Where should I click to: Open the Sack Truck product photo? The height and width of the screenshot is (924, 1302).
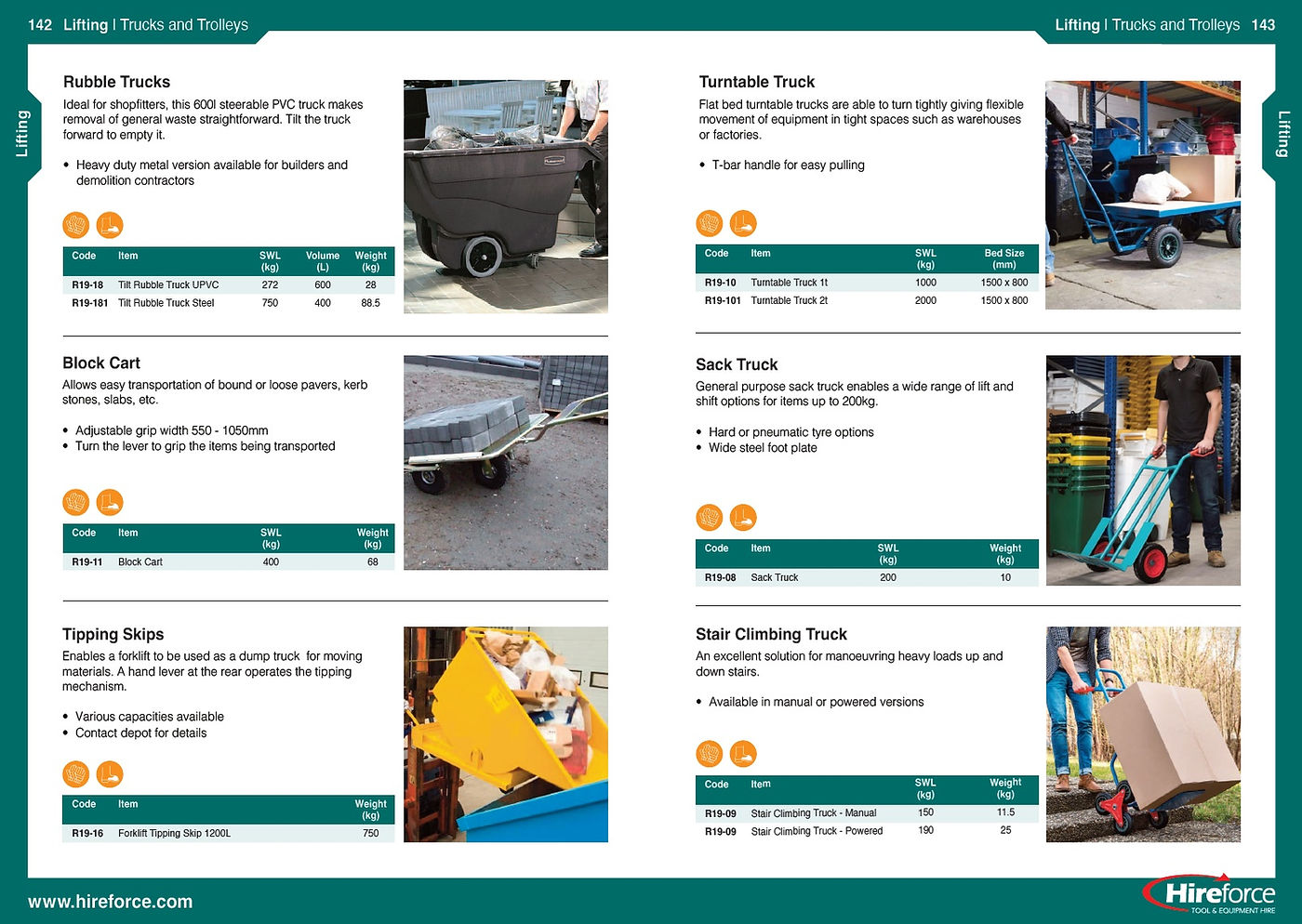pyautogui.click(x=1143, y=470)
